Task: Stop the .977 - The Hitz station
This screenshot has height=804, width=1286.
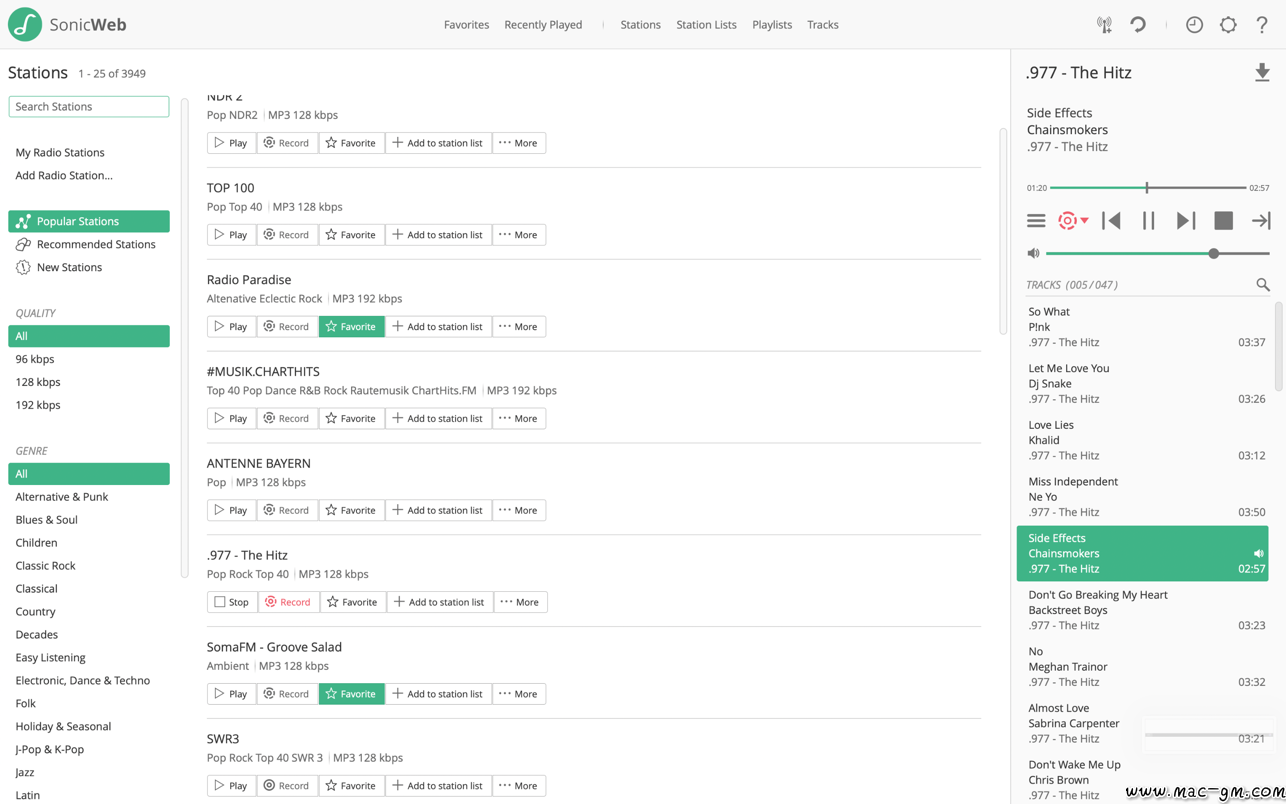Action: point(231,602)
